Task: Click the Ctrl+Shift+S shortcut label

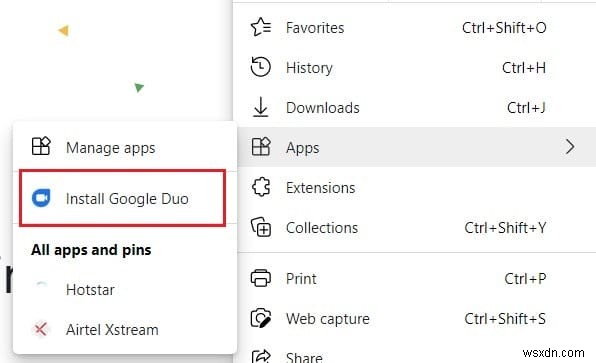Action: [505, 319]
